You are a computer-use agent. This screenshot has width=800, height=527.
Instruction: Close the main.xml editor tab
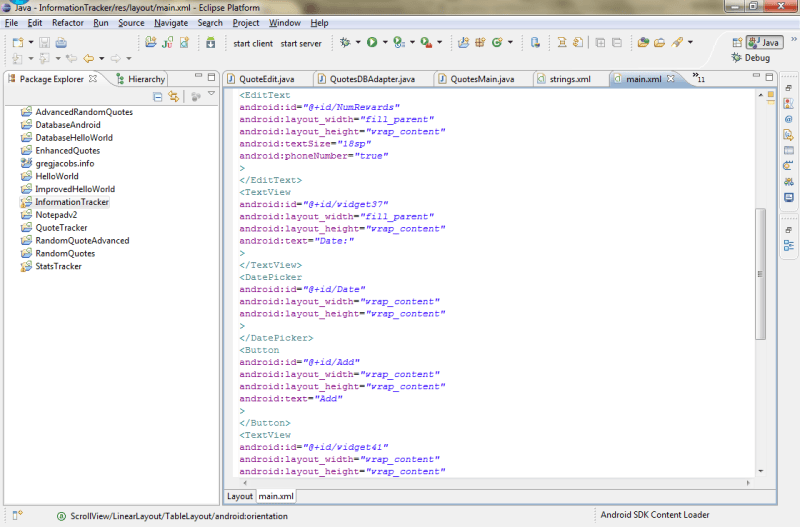click(671, 79)
